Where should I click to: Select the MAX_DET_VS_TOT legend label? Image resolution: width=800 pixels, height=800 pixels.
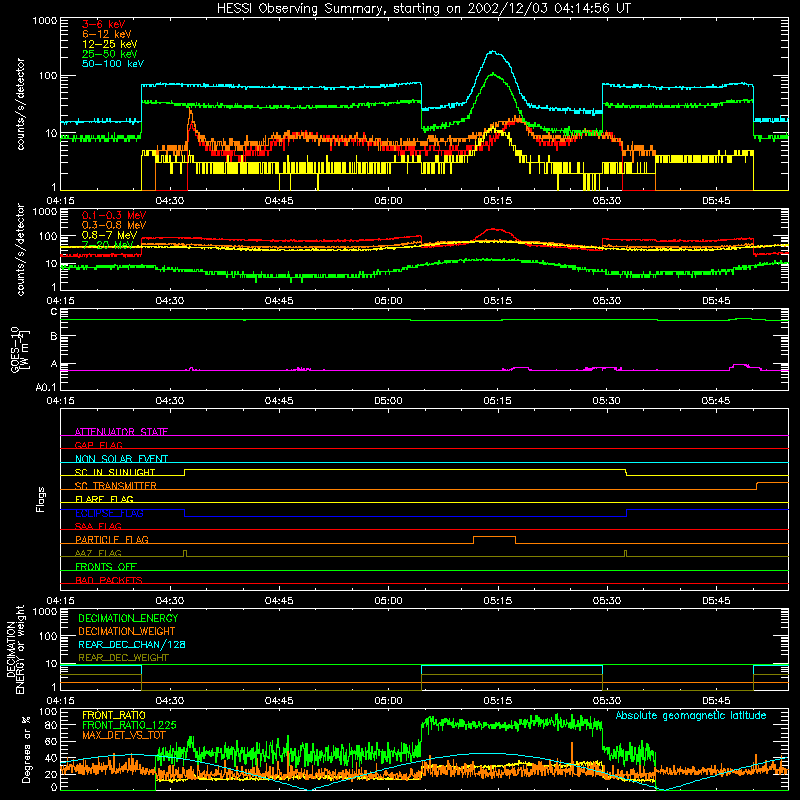(x=124, y=735)
